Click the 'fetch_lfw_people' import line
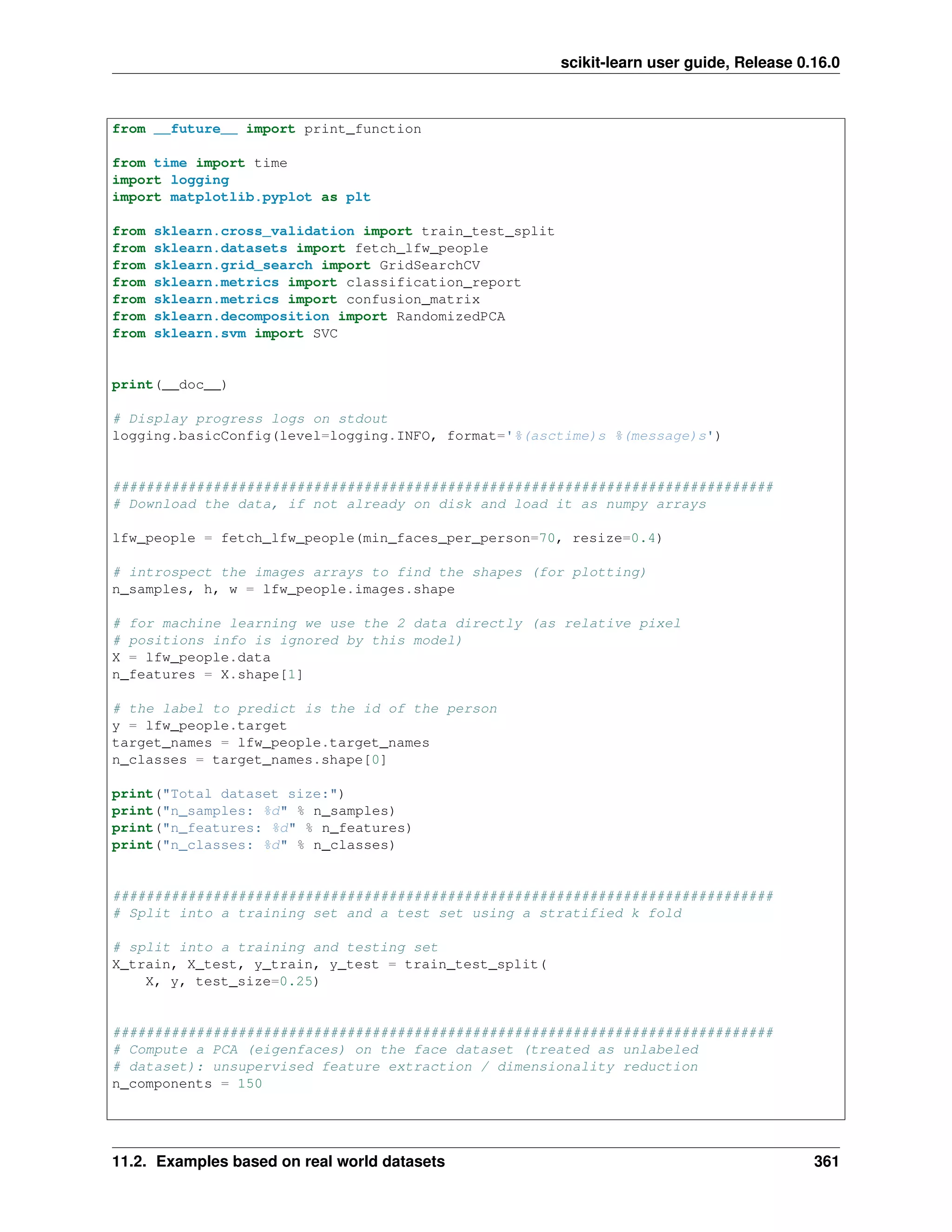Image resolution: width=952 pixels, height=1232 pixels. (x=300, y=248)
